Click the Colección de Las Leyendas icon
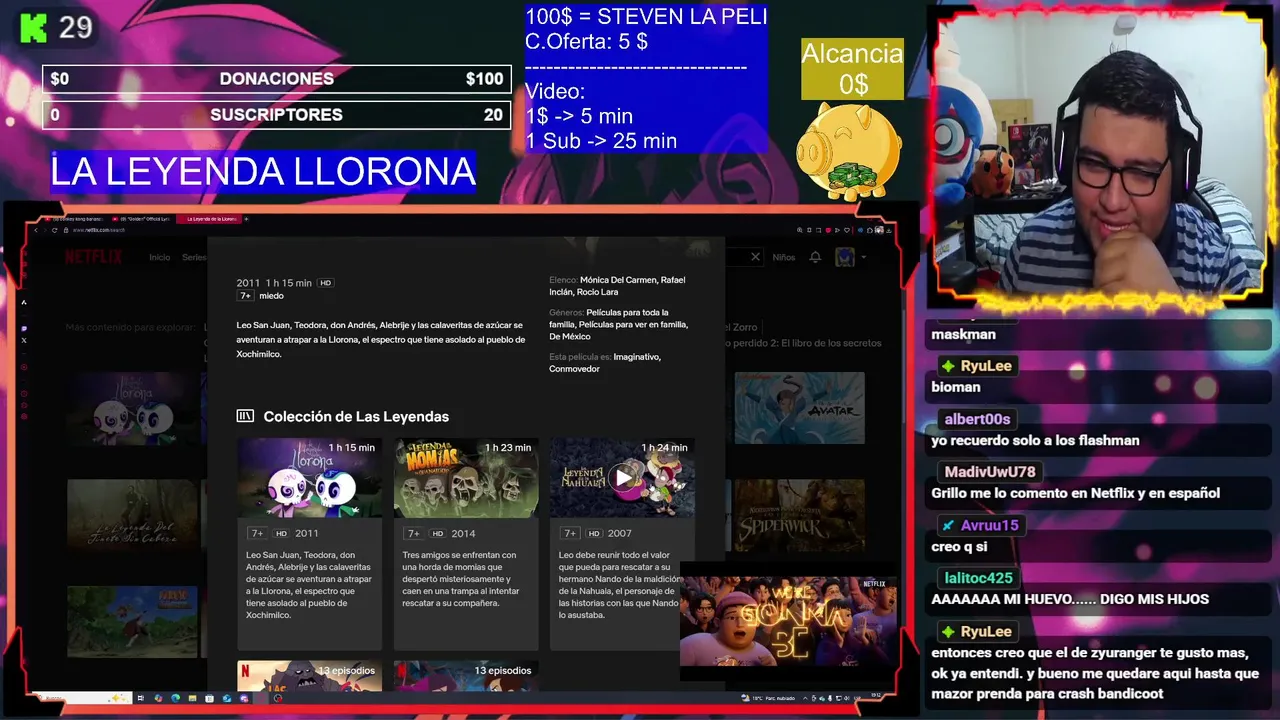 (245, 416)
